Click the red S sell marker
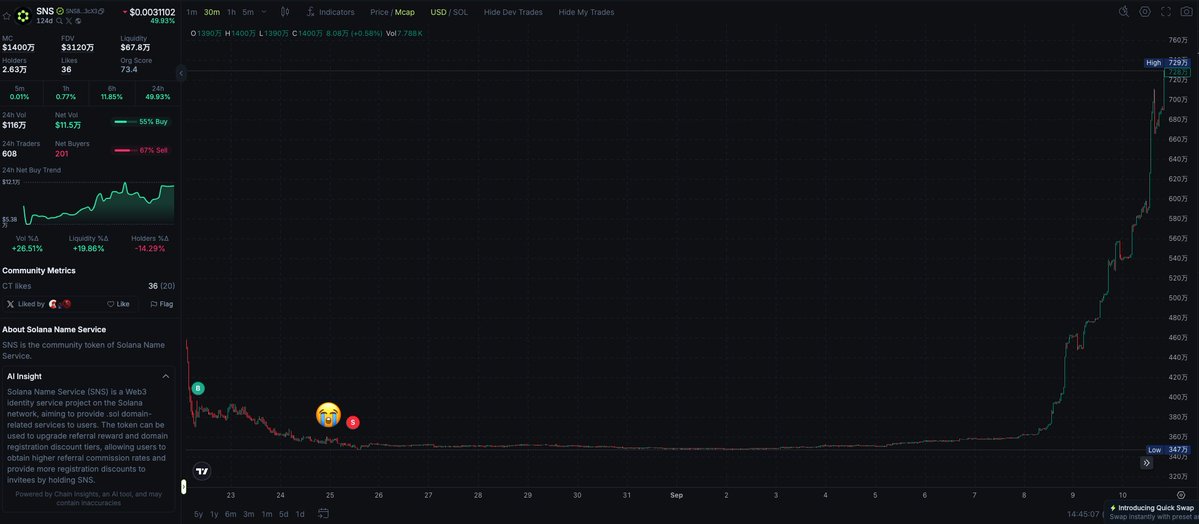 pyautogui.click(x=353, y=422)
